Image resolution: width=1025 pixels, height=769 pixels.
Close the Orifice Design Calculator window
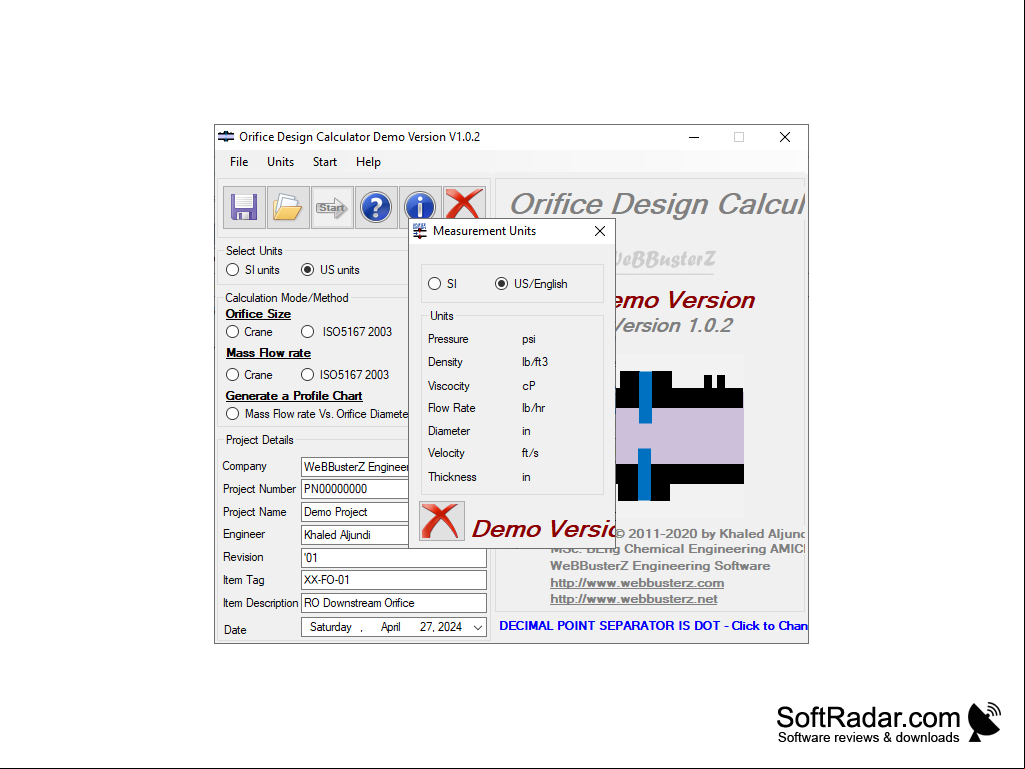(785, 137)
